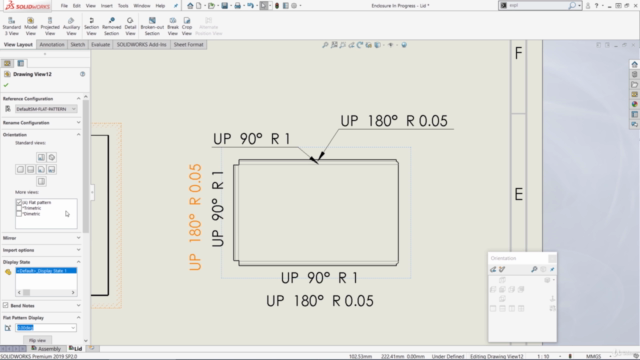Toggle the Isometric standard view button
640x360 pixels.
coord(51,157)
